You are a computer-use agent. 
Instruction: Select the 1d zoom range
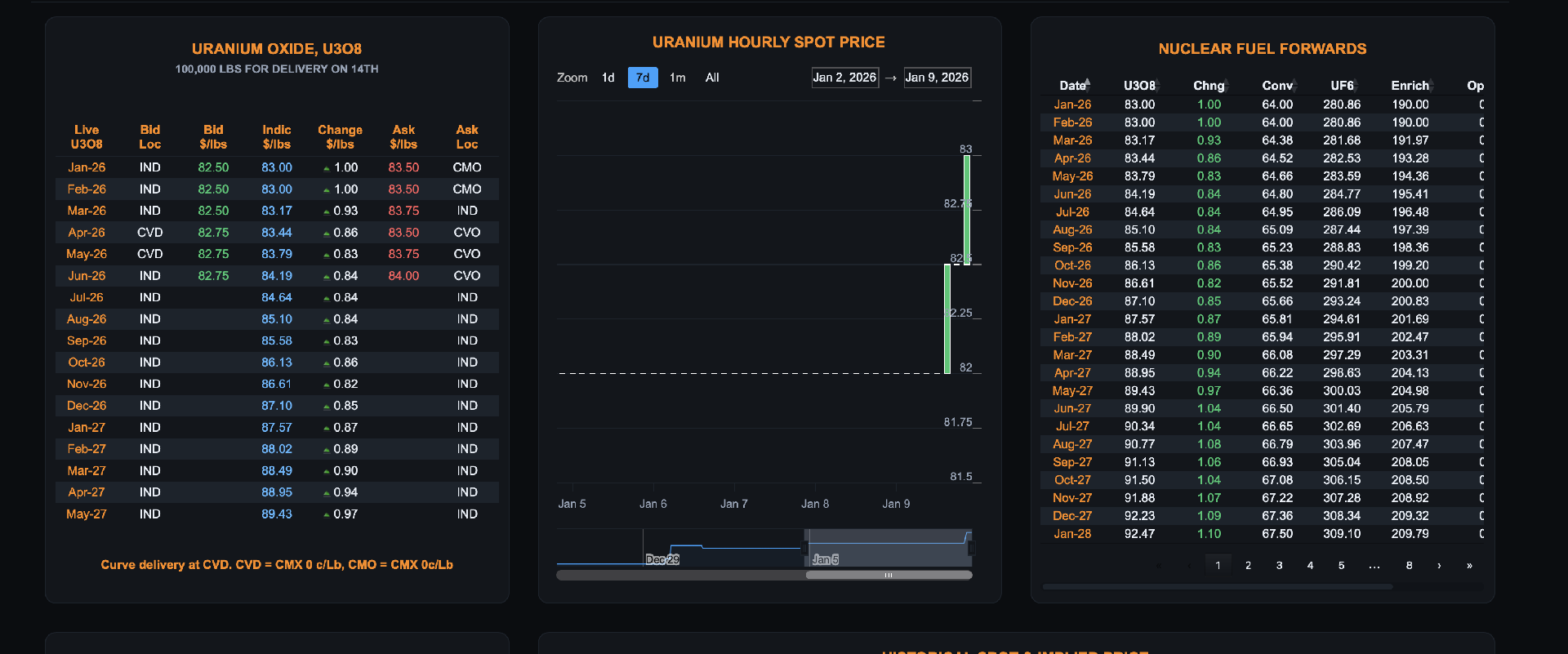608,78
